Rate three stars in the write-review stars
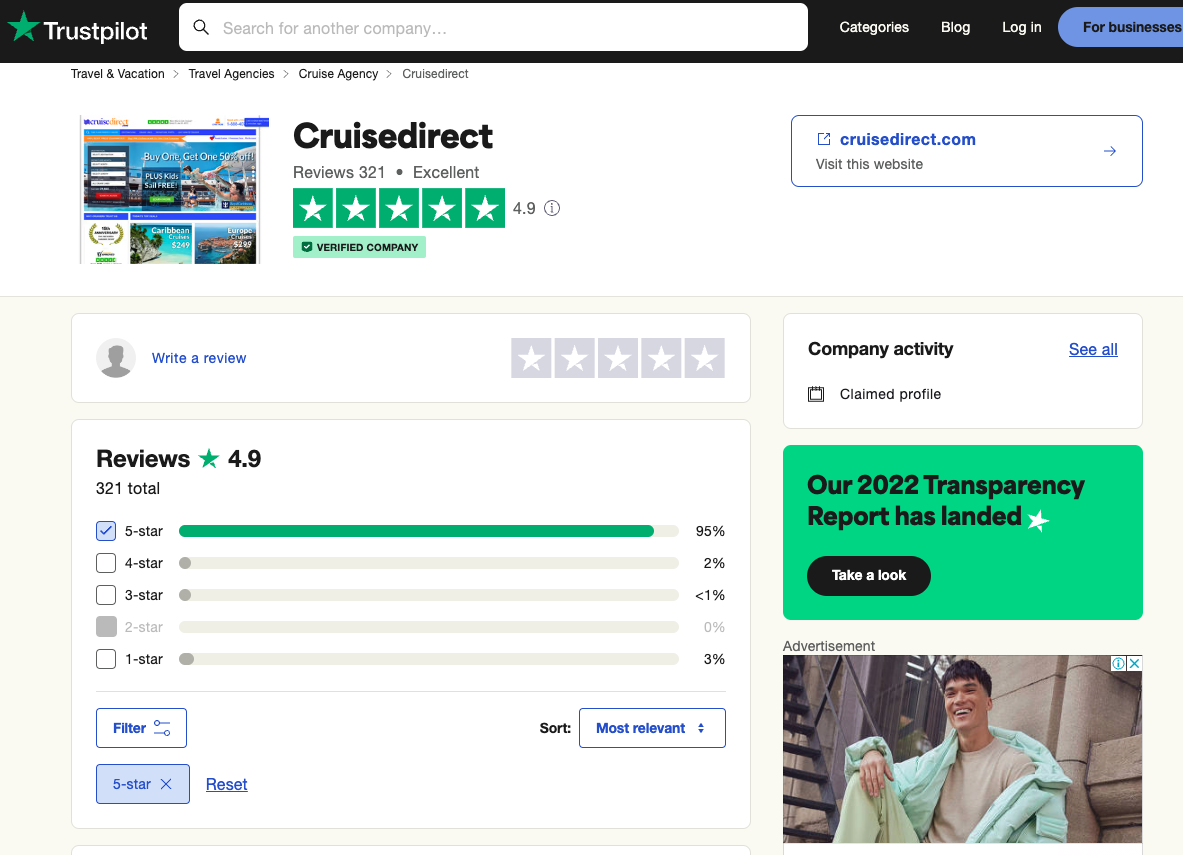This screenshot has width=1183, height=855. (618, 358)
